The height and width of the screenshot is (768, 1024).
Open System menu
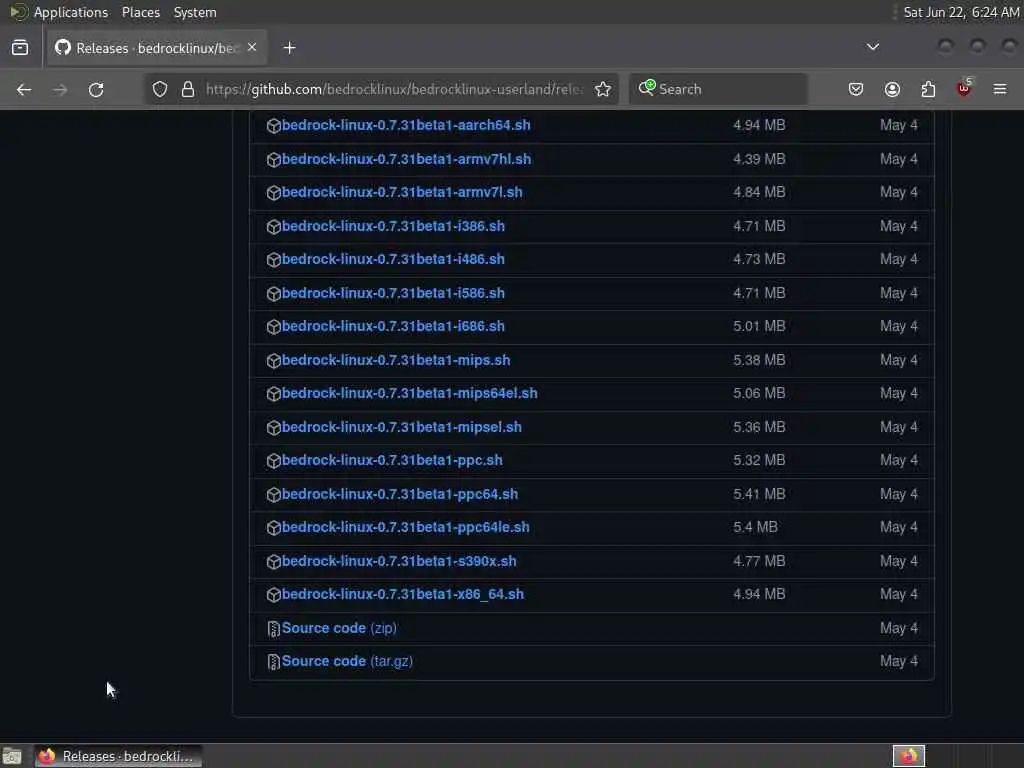[x=195, y=12]
